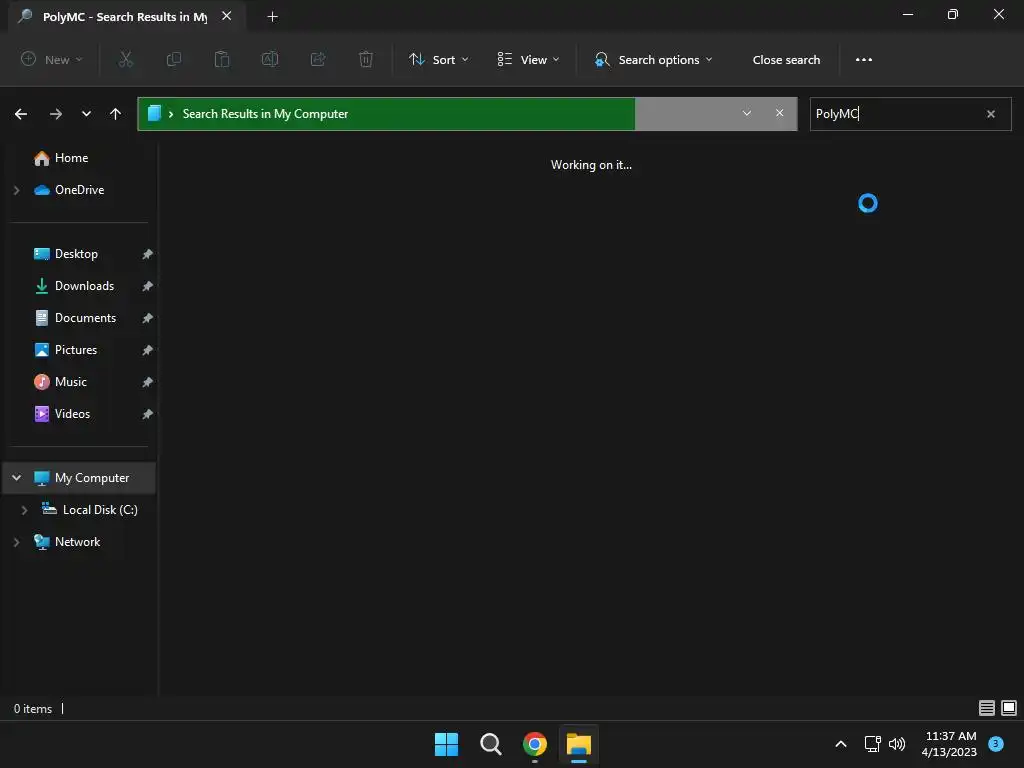This screenshot has height=768, width=1024.
Task: Click the Close search button
Action: (x=786, y=59)
